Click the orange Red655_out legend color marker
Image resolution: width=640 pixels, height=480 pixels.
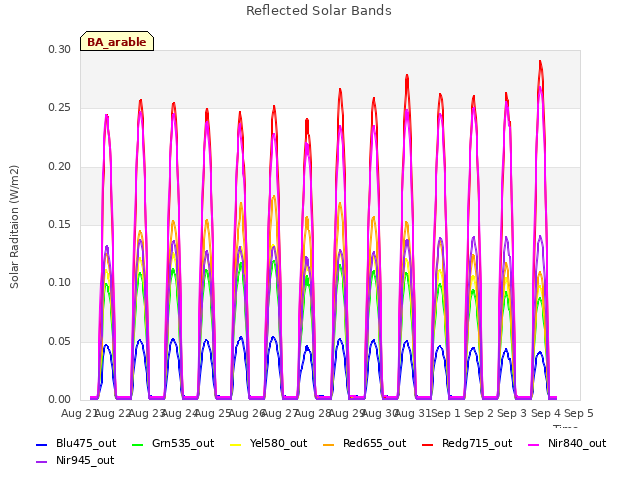pyautogui.click(x=329, y=444)
